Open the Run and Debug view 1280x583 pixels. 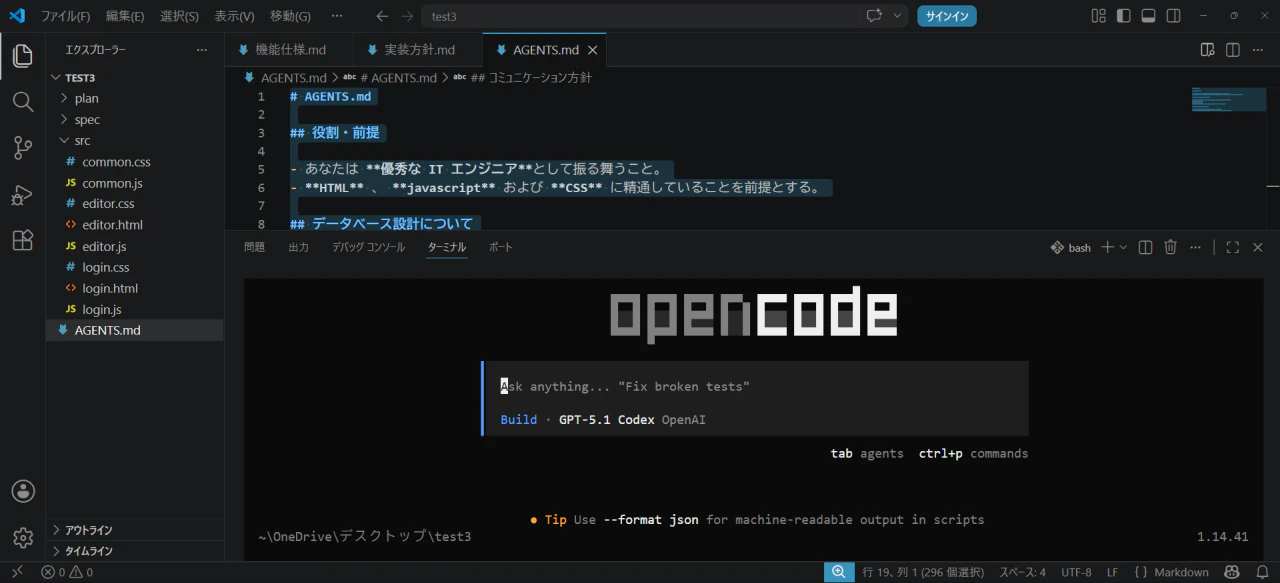coord(22,195)
